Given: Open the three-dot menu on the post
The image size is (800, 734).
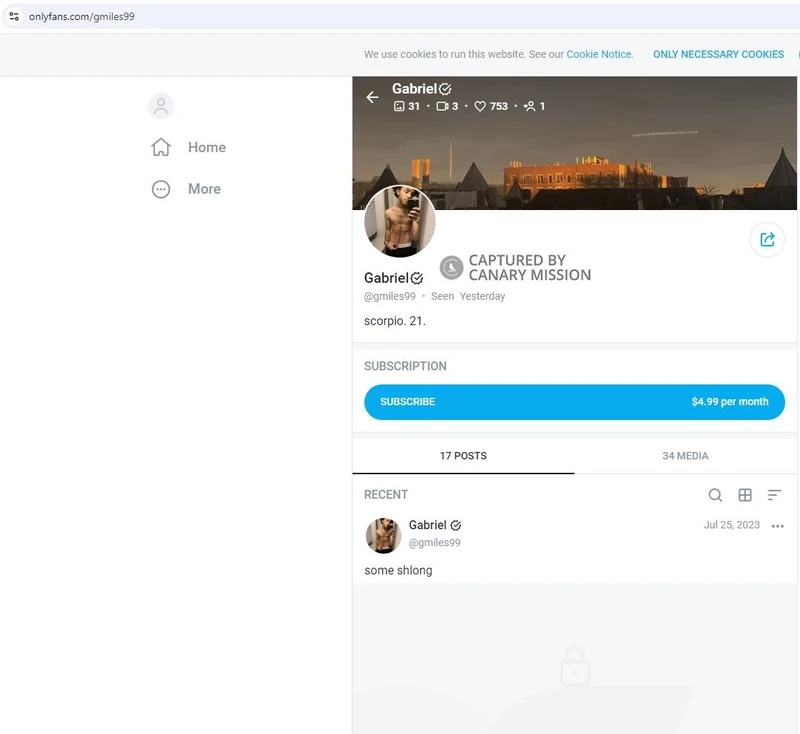Looking at the screenshot, I should tap(778, 526).
